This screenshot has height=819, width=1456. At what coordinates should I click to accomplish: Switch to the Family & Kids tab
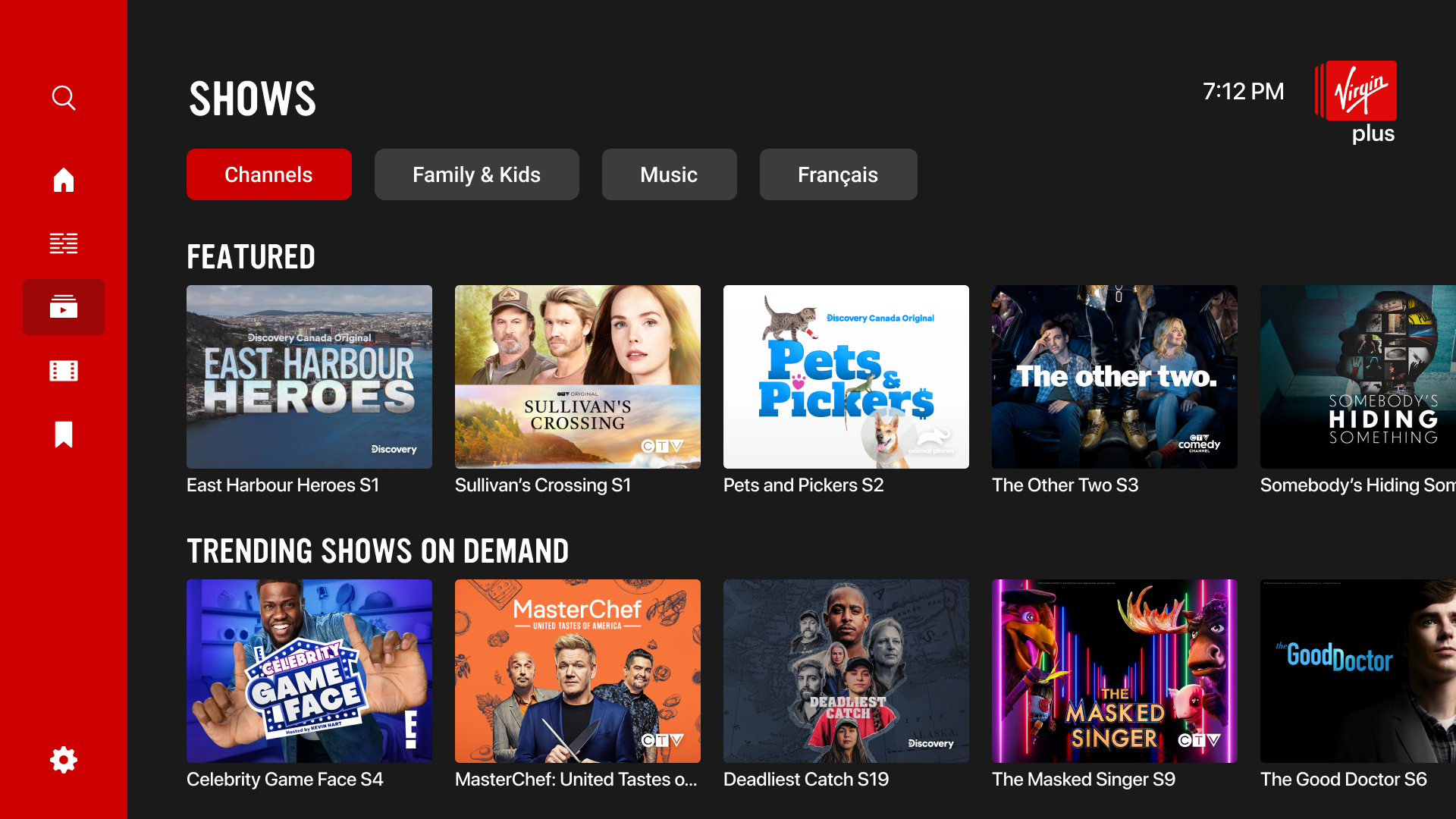pyautogui.click(x=476, y=174)
